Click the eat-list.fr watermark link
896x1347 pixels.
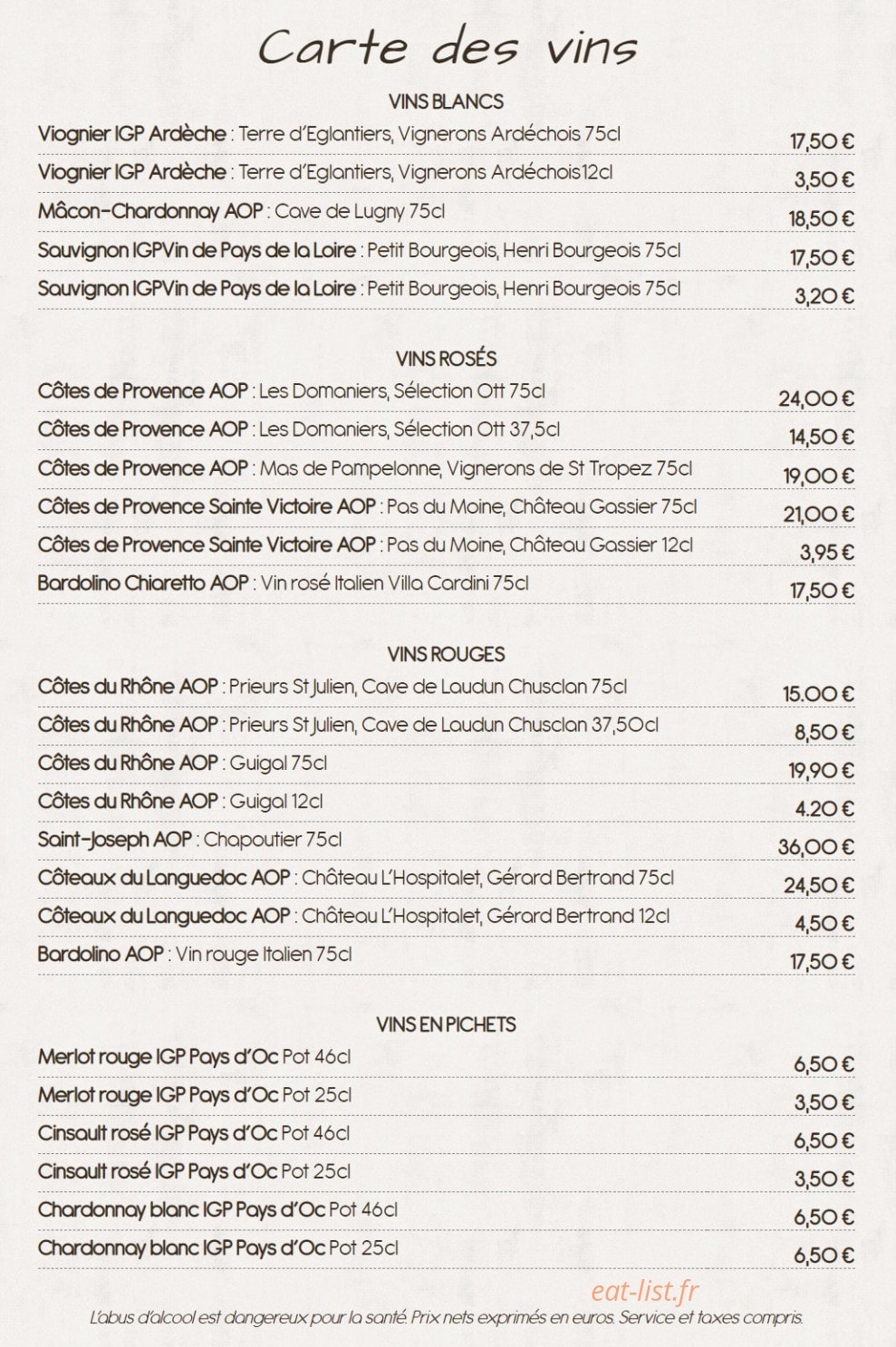(x=645, y=1290)
